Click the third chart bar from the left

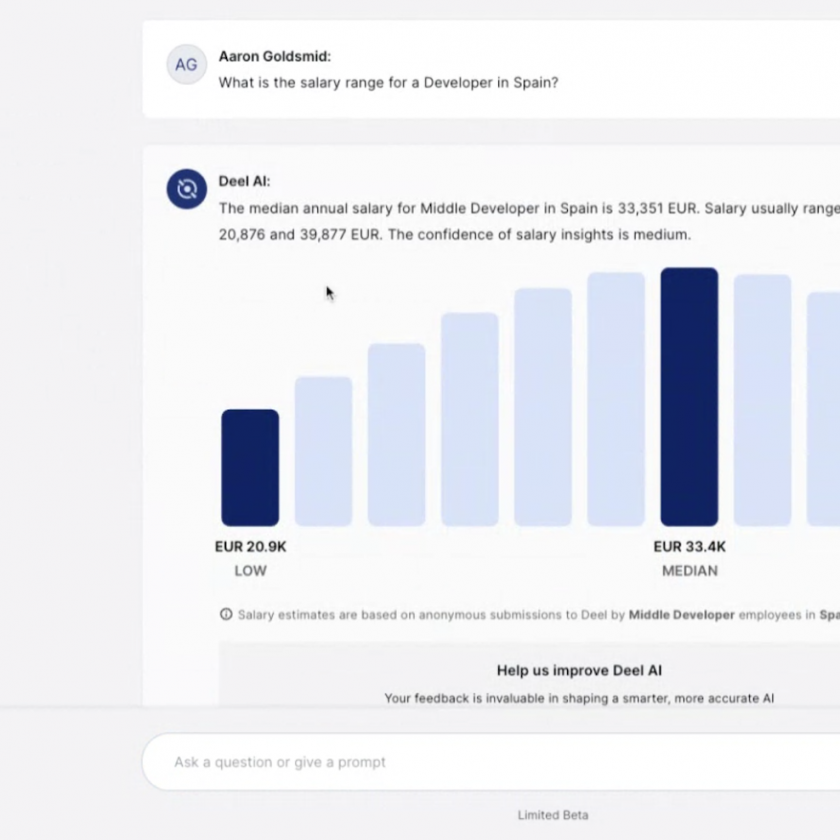tap(396, 435)
